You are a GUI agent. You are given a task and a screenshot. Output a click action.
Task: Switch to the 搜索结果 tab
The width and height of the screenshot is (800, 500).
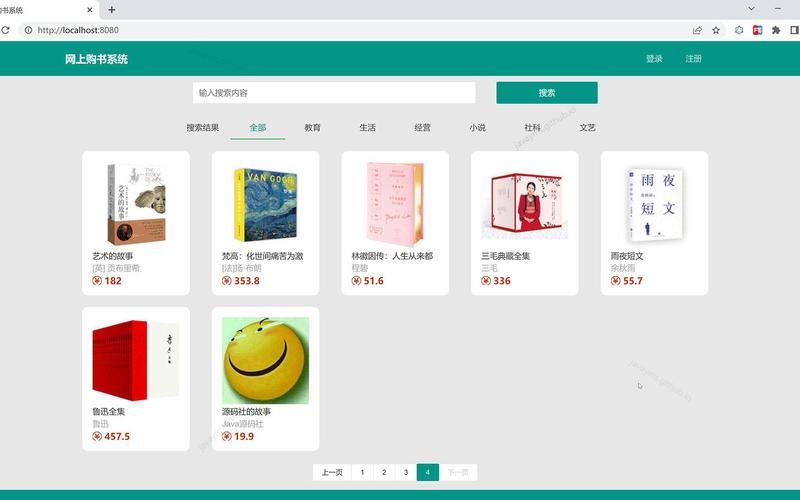coord(203,128)
